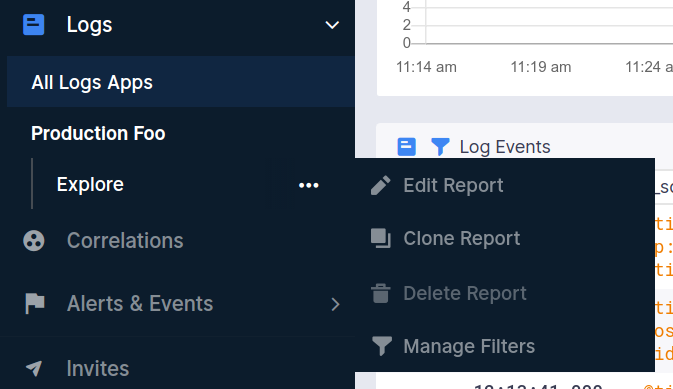Collapse the Logs section chevron
The height and width of the screenshot is (389, 673).
(x=332, y=25)
